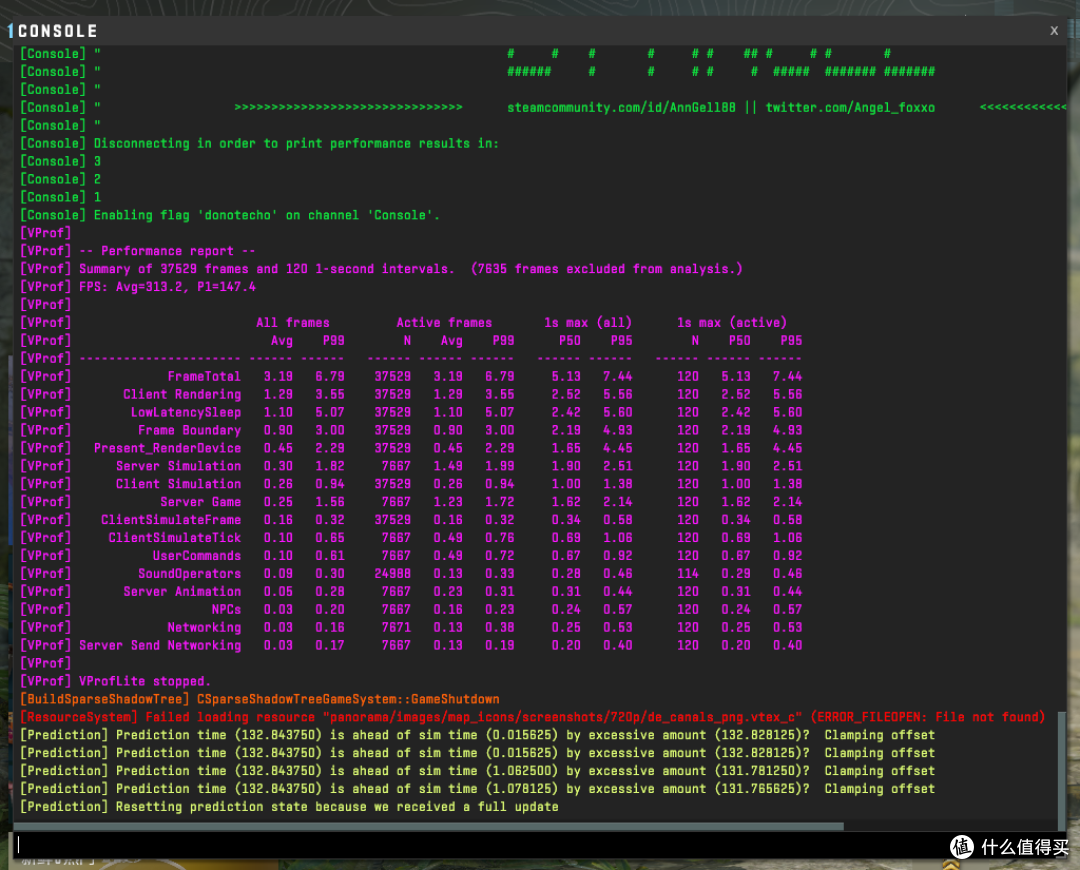Select the BuildSparseShadowTree GameShutdown line
The height and width of the screenshot is (870, 1080).
(x=260, y=699)
